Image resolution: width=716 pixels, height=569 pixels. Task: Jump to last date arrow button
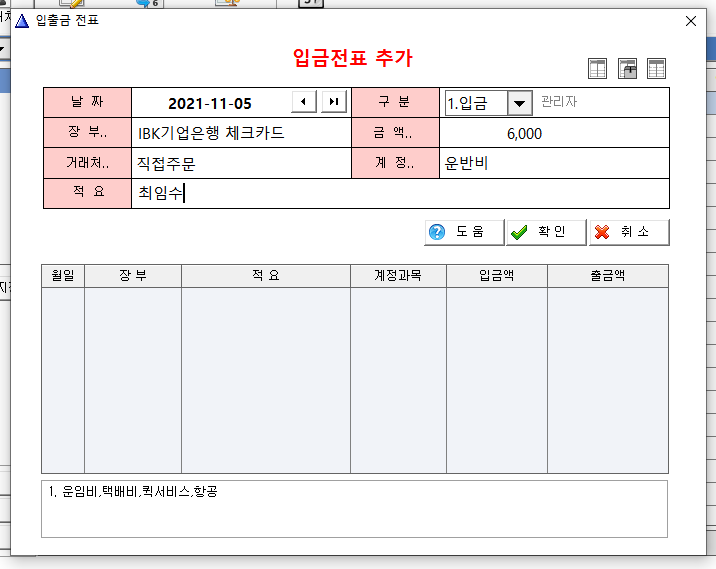coord(334,101)
